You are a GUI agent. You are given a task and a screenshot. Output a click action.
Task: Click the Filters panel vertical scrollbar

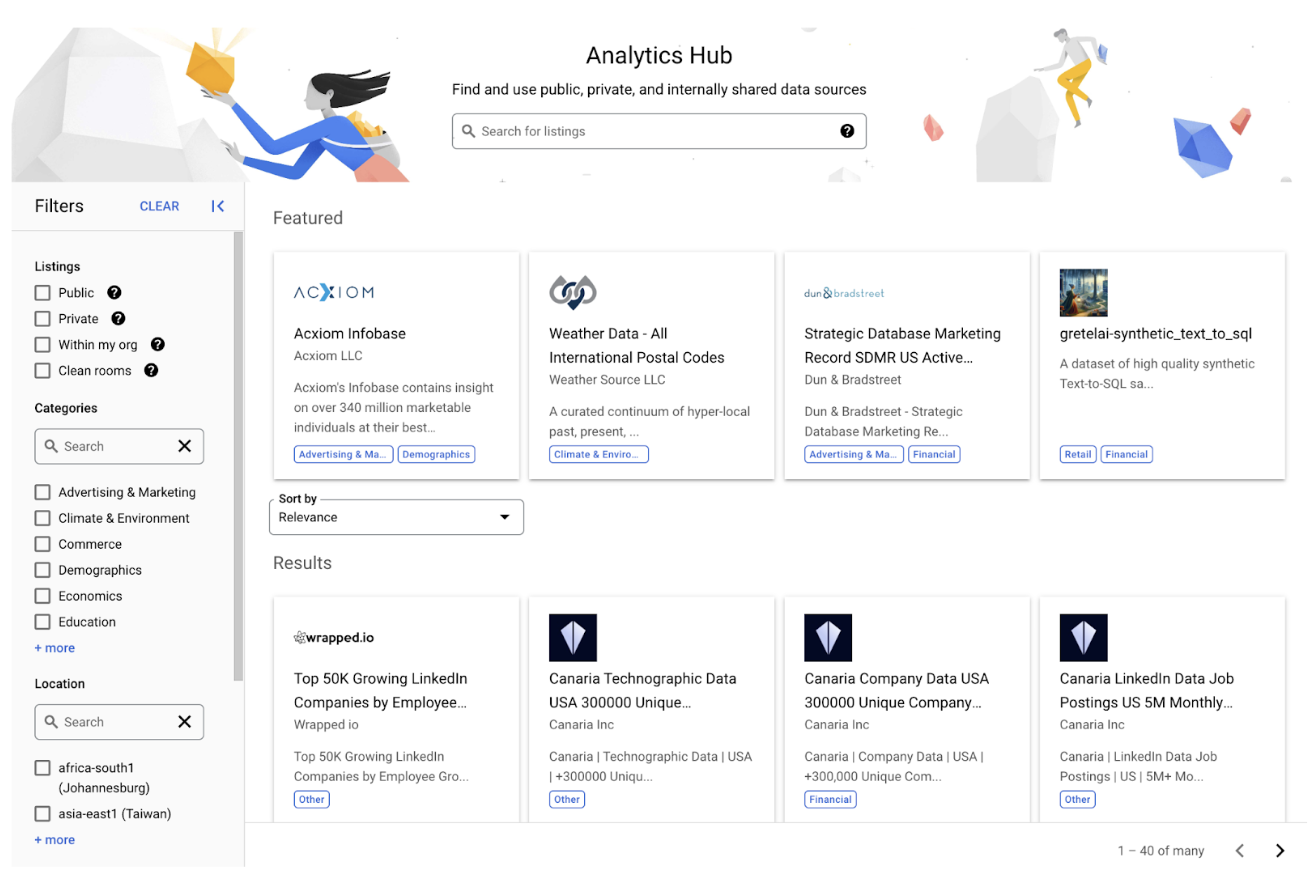238,455
